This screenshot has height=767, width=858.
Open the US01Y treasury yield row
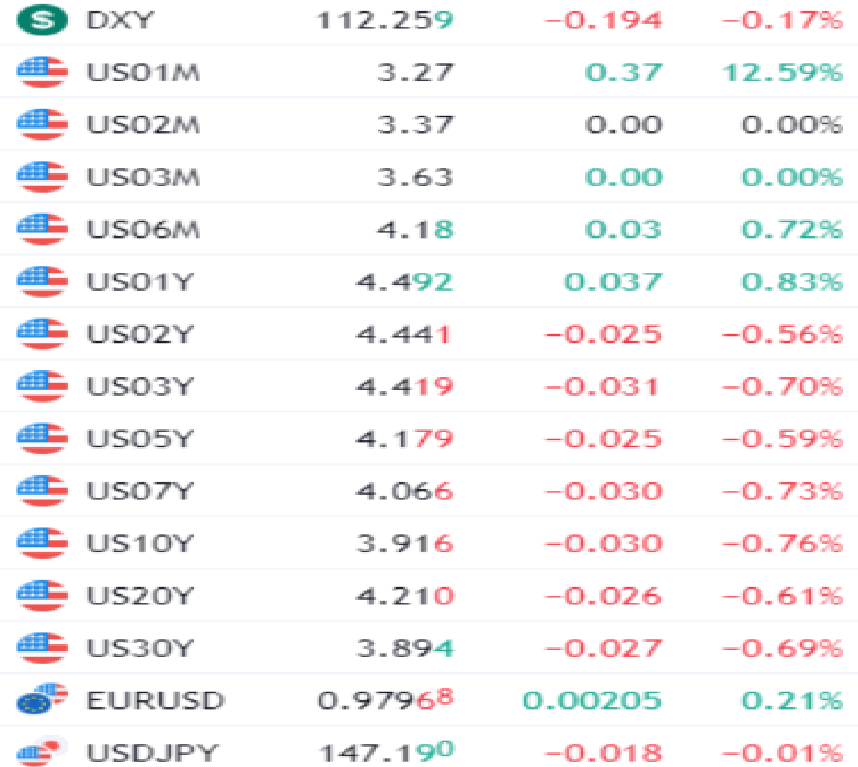tap(429, 282)
